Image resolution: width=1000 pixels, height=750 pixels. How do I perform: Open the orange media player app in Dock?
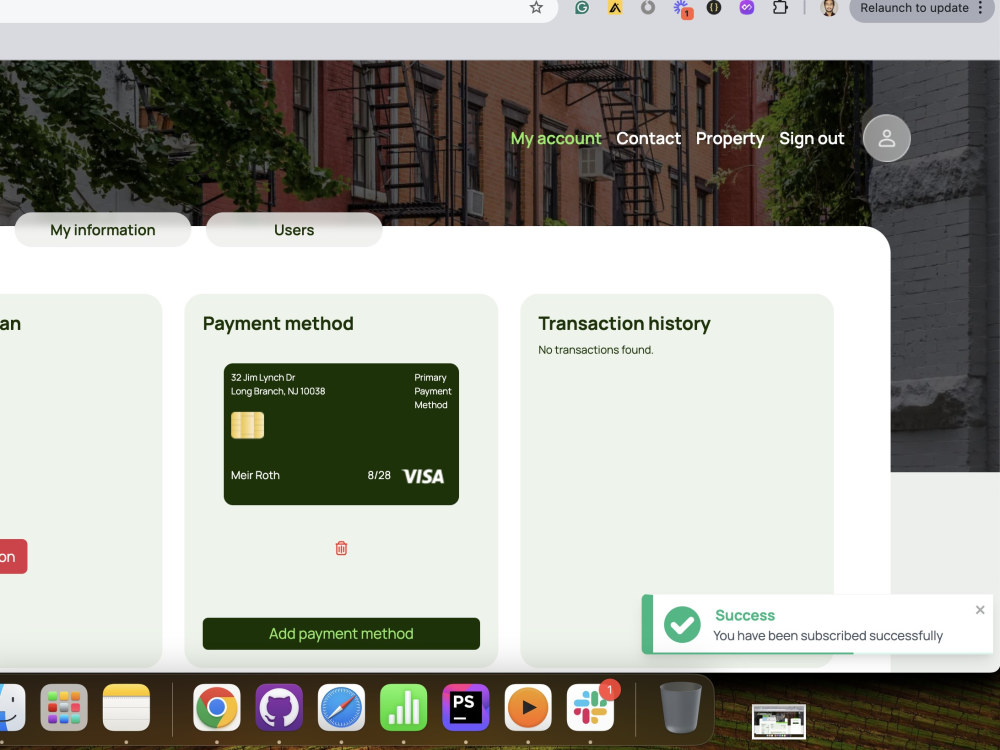[528, 707]
